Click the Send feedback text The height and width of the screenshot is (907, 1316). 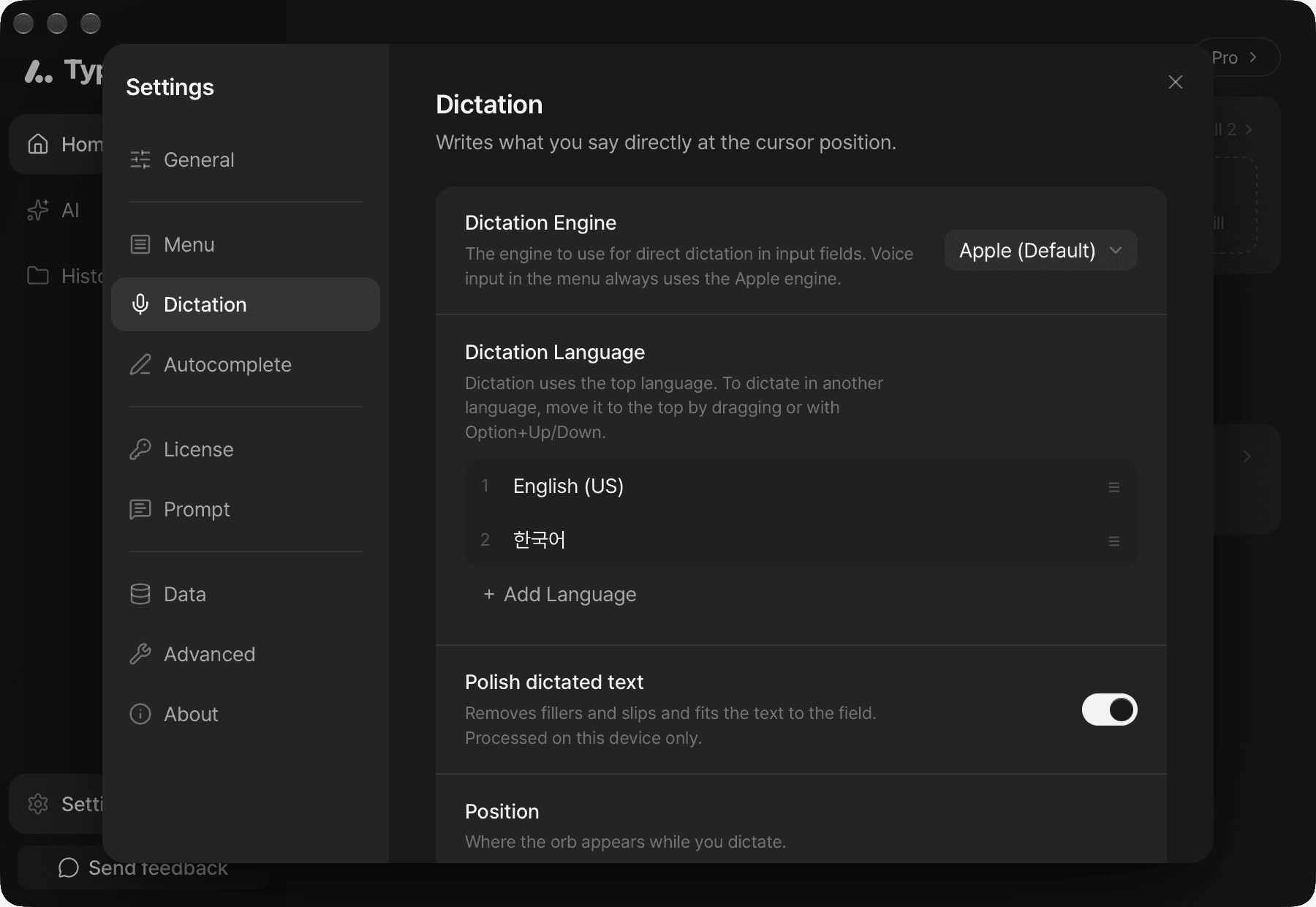(158, 868)
